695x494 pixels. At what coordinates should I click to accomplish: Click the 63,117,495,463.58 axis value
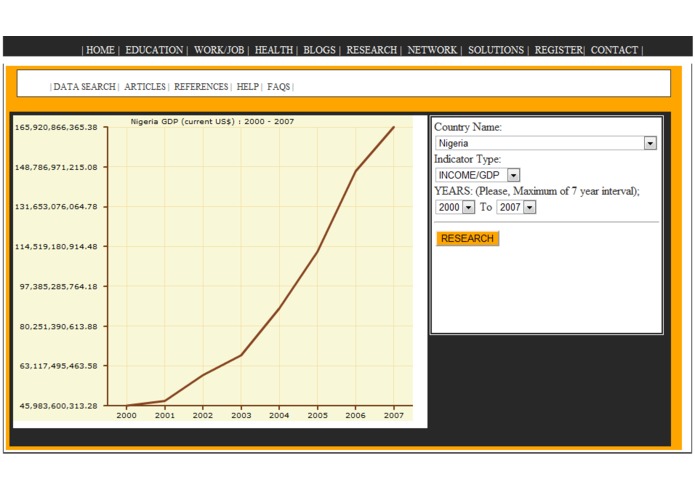click(58, 366)
